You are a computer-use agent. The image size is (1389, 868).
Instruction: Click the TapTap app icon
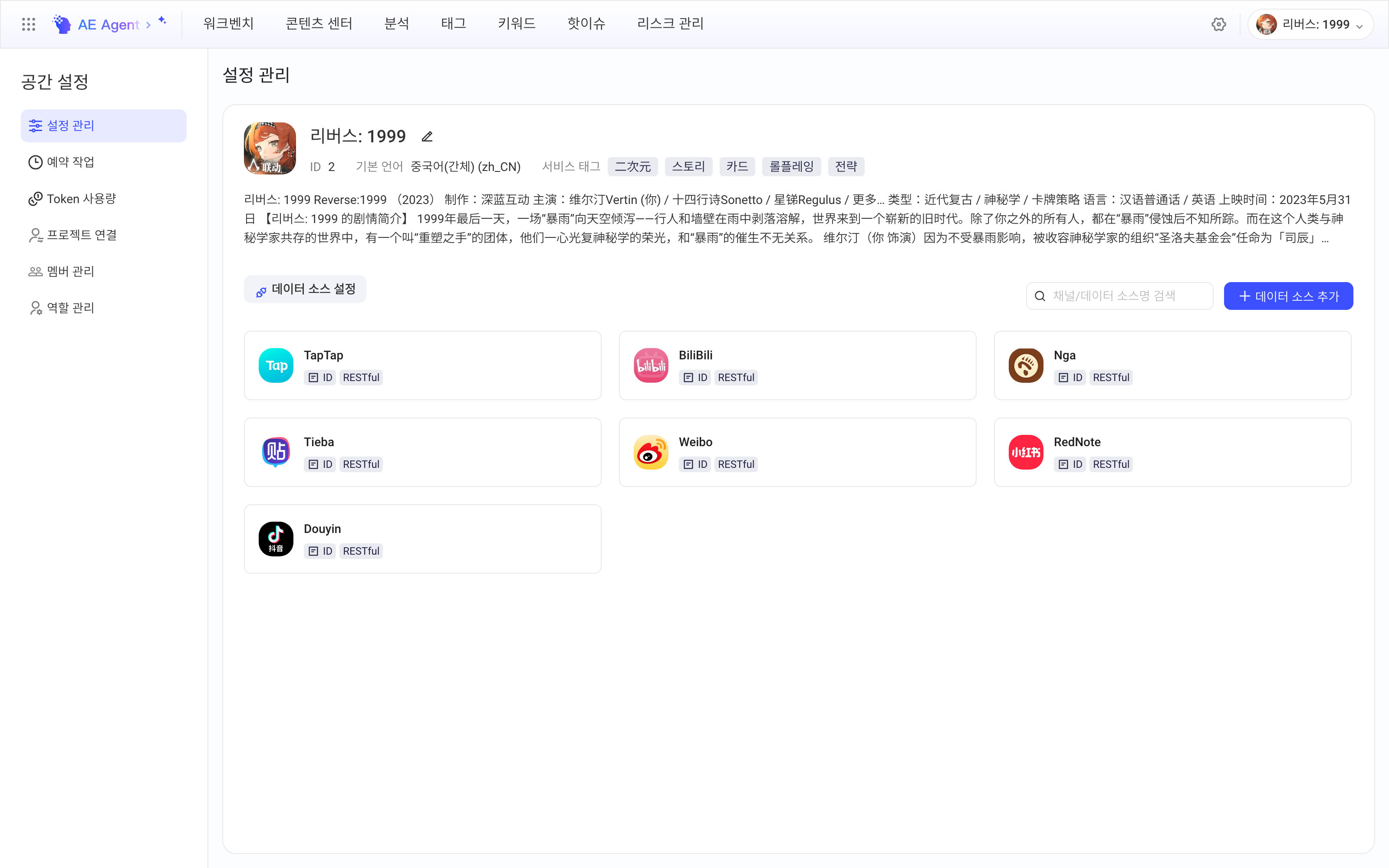[276, 365]
